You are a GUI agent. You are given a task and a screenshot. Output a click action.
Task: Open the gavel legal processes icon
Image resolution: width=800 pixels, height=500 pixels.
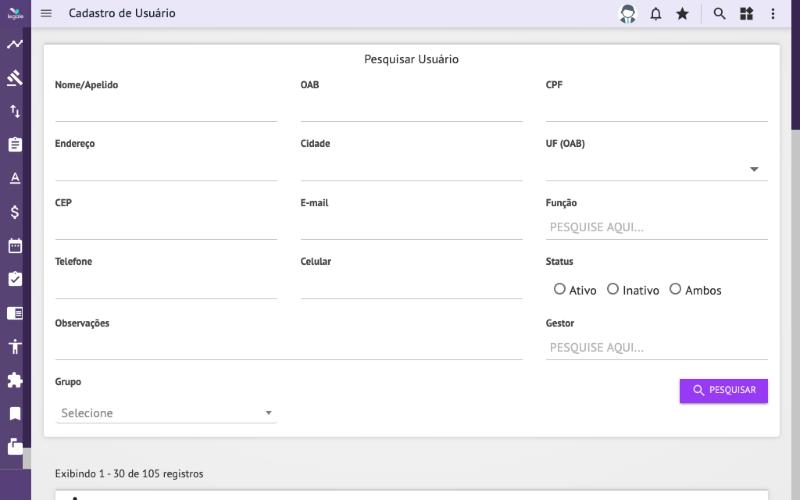tap(15, 78)
